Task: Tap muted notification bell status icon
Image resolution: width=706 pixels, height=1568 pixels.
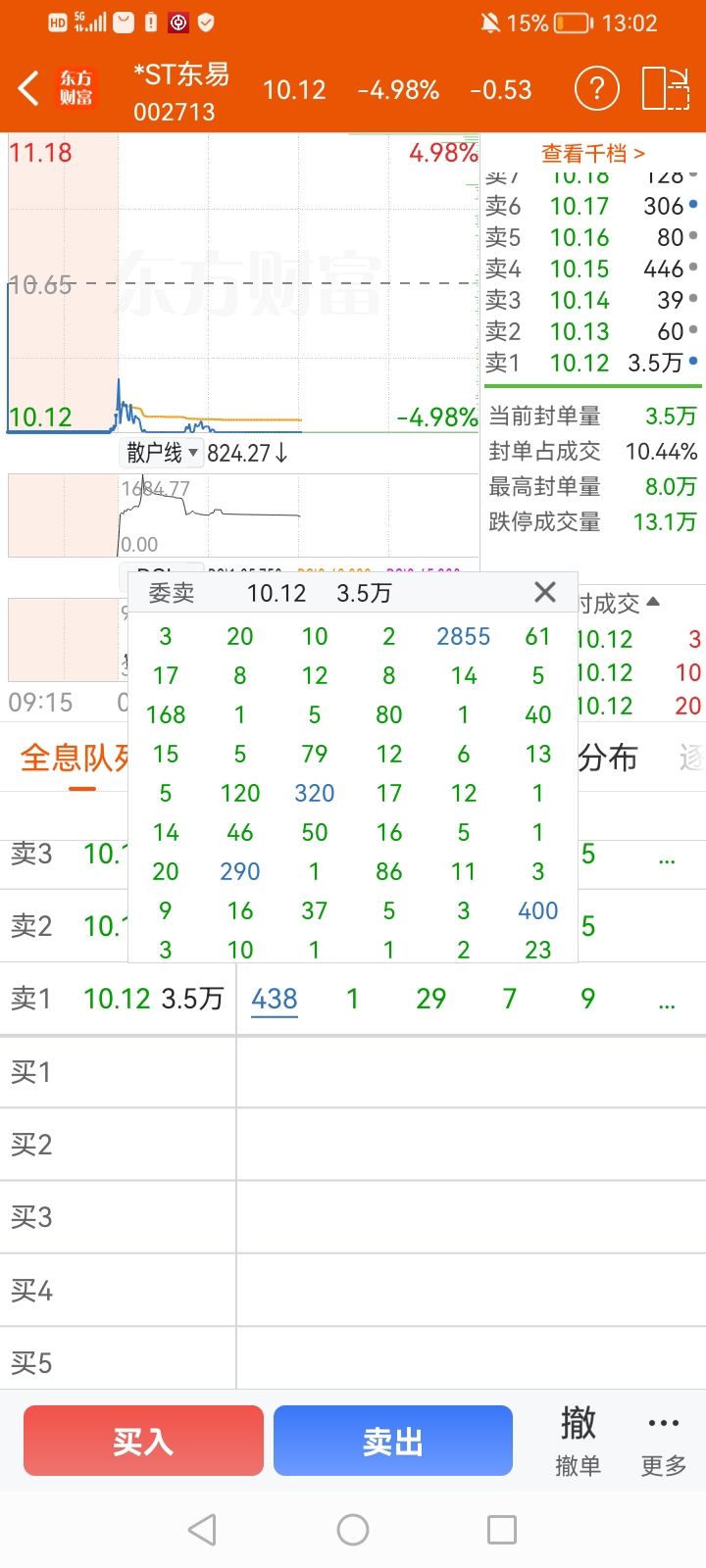Action: click(490, 23)
